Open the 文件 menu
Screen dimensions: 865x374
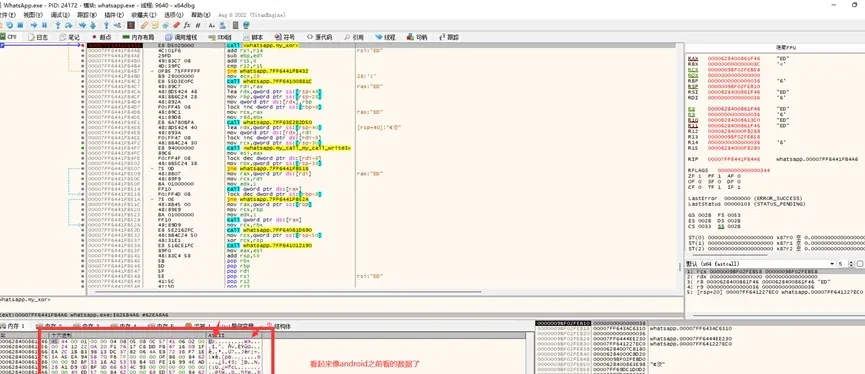8,15
